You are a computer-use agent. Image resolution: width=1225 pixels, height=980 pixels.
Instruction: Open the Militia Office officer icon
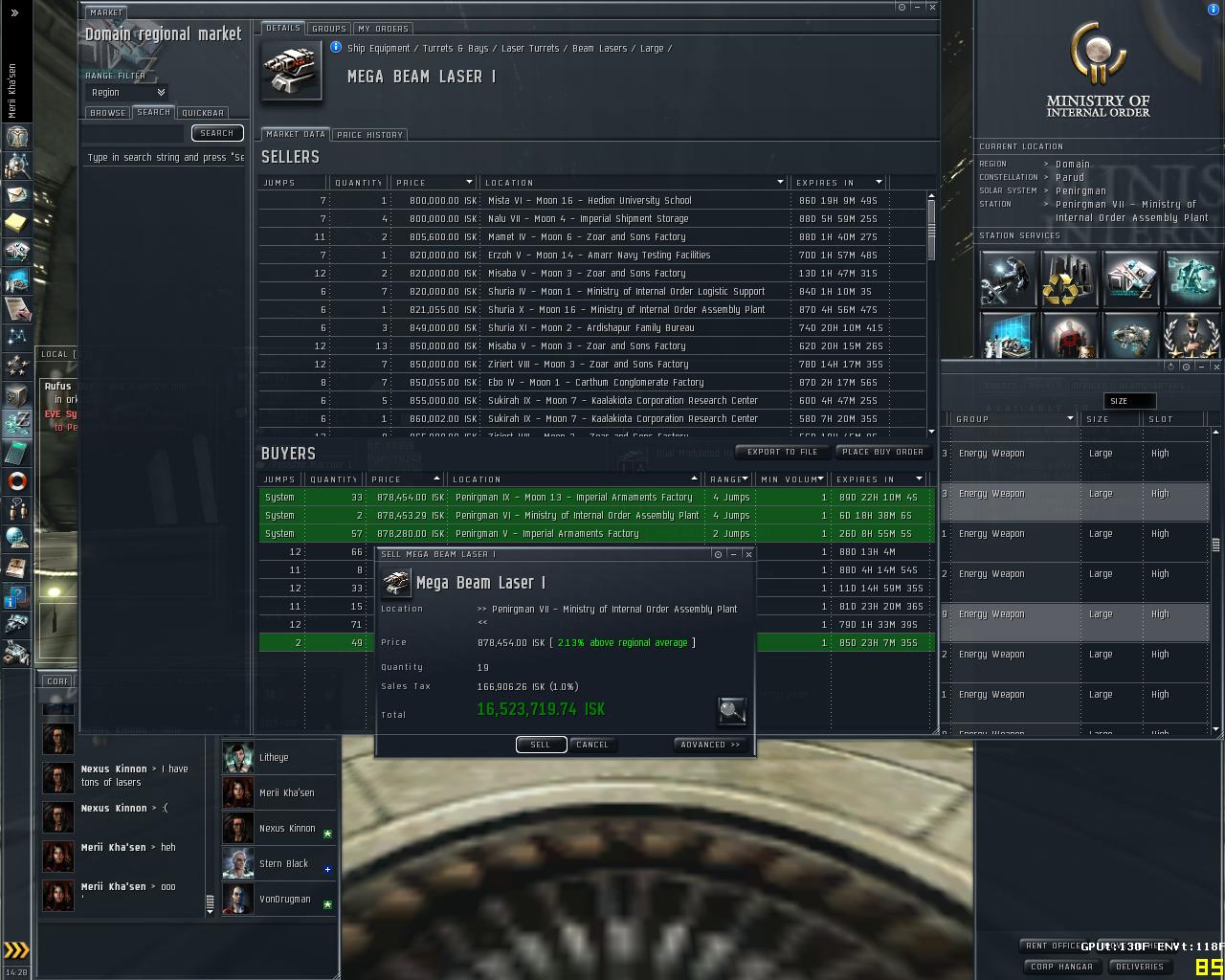click(1192, 335)
